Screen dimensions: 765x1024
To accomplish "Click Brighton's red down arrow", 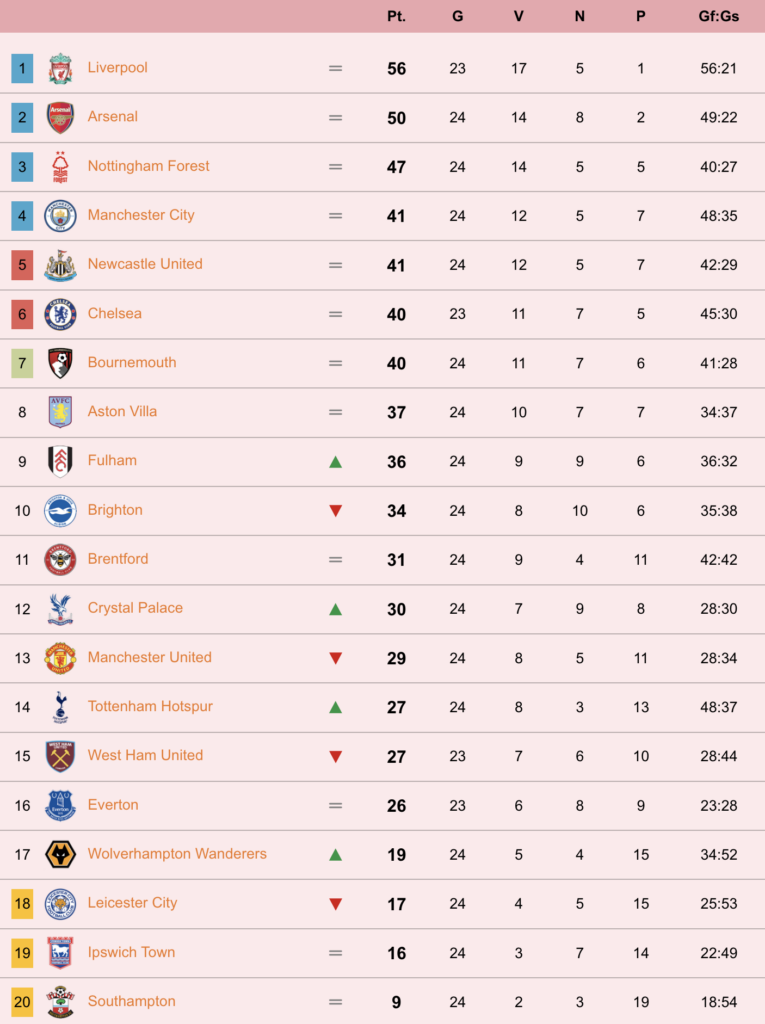I will (336, 511).
